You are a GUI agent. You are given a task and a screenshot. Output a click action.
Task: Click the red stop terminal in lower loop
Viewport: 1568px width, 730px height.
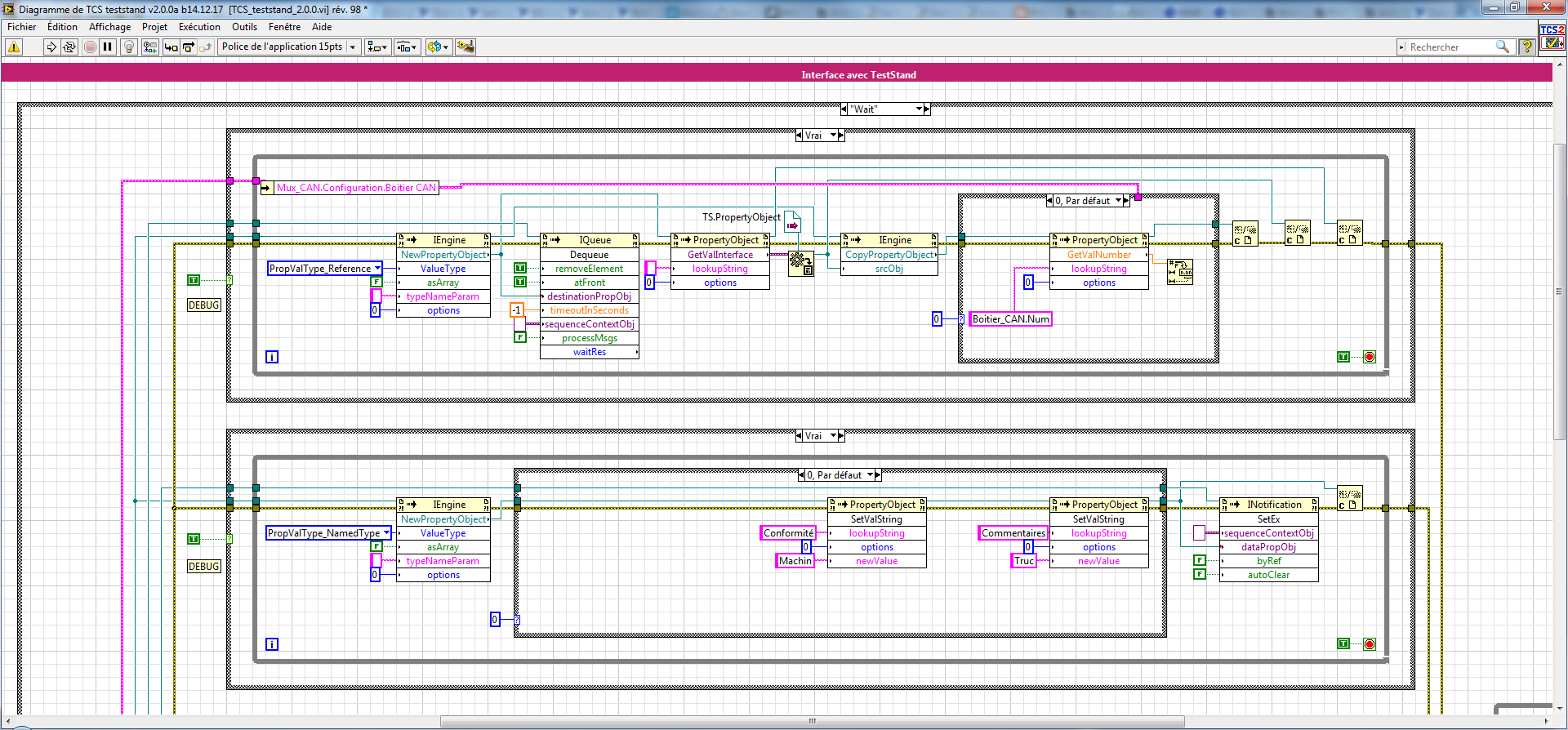point(1370,644)
